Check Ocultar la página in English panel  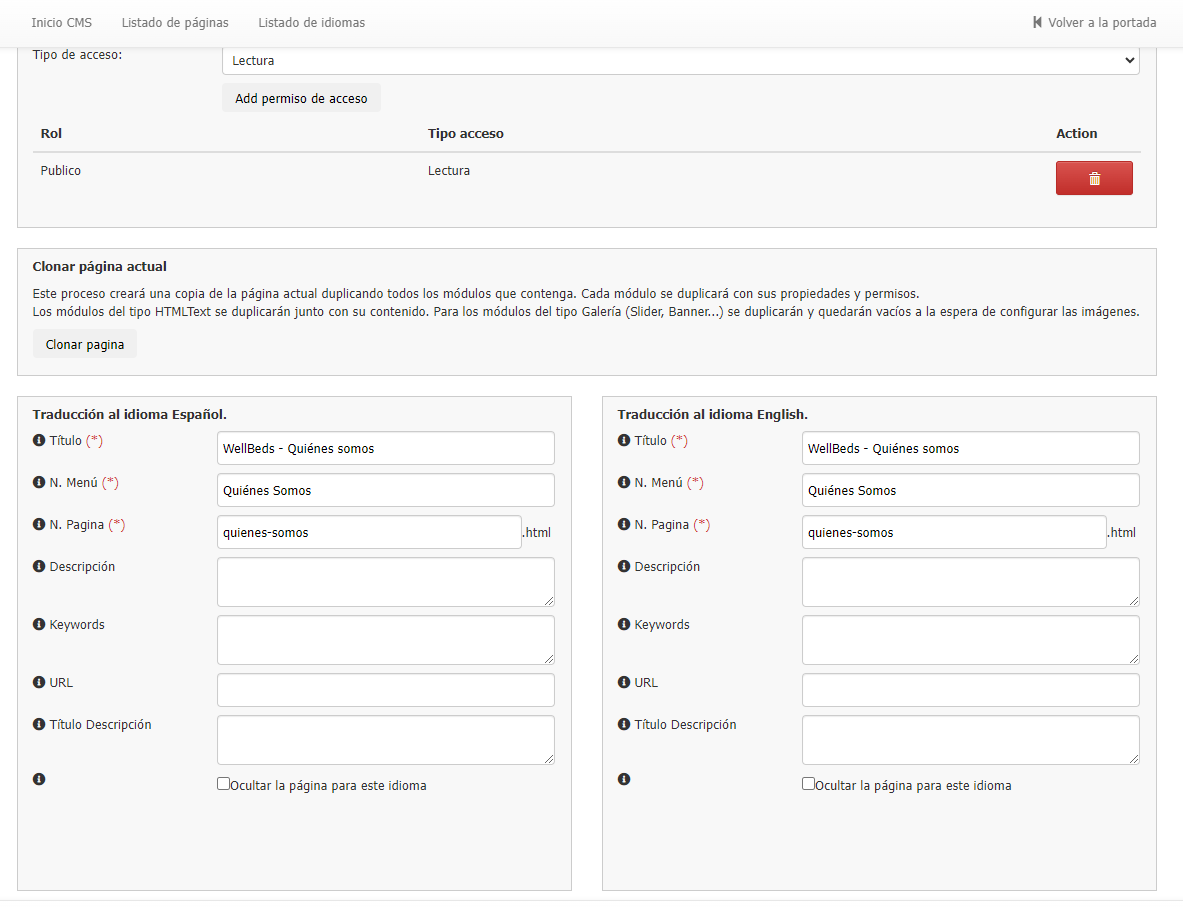click(808, 784)
